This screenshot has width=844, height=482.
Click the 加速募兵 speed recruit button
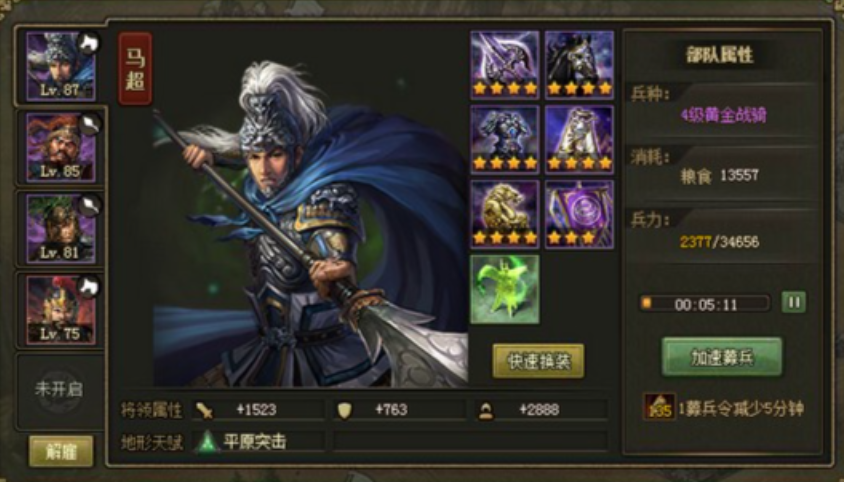tap(722, 357)
